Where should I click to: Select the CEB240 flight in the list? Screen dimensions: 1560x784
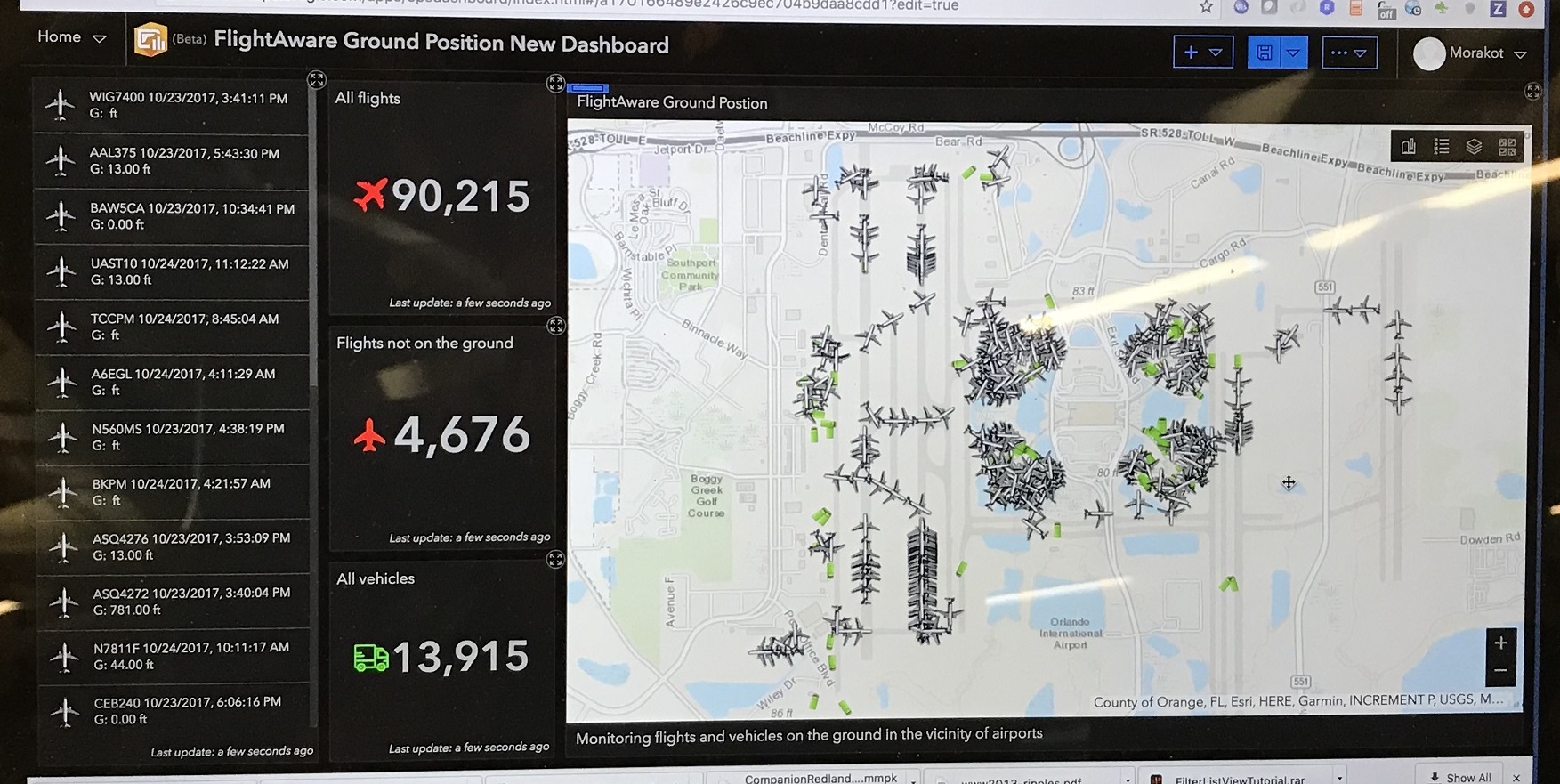click(174, 711)
